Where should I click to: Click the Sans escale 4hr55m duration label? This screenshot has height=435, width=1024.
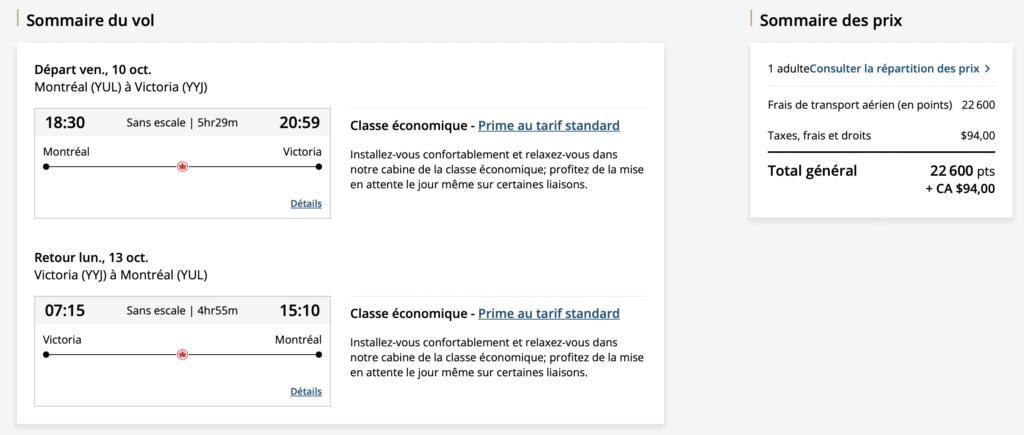tap(182, 311)
